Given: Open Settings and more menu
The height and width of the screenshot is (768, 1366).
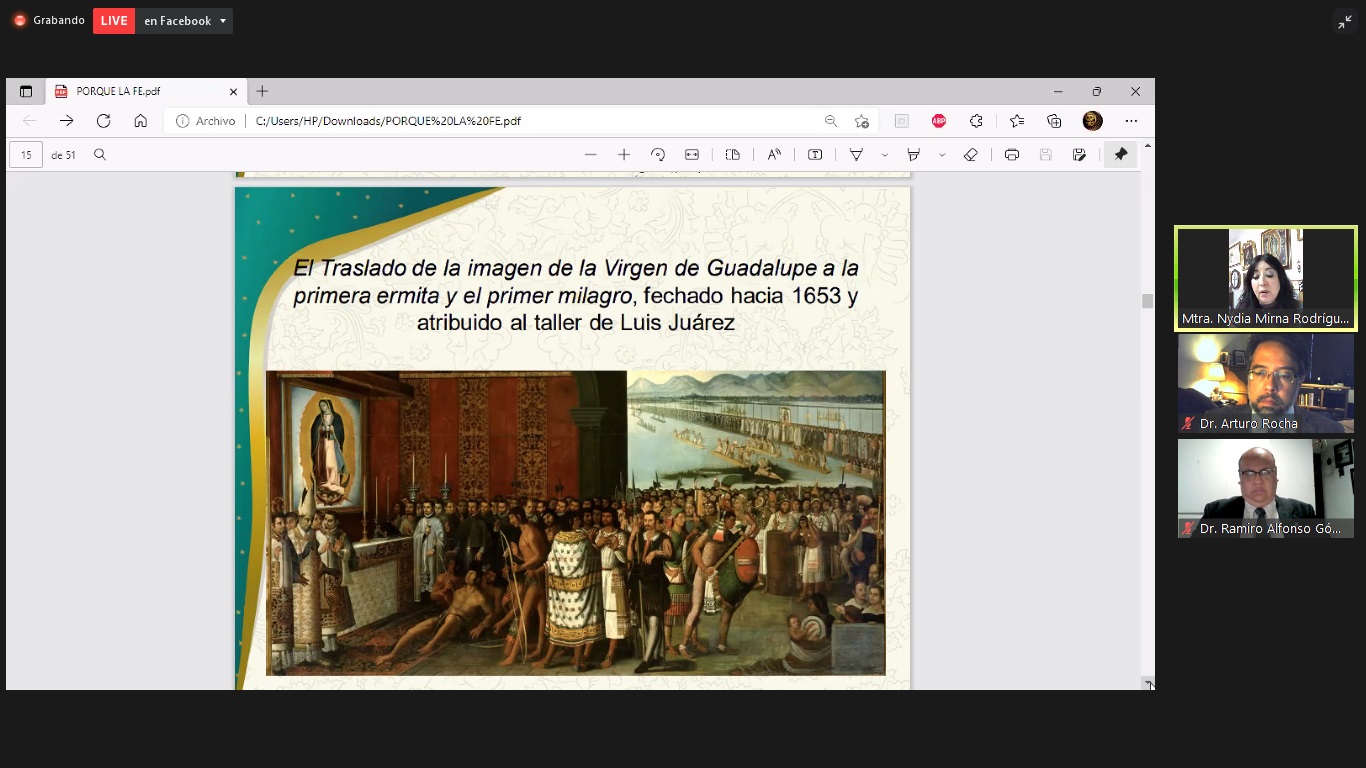Looking at the screenshot, I should [x=1131, y=121].
